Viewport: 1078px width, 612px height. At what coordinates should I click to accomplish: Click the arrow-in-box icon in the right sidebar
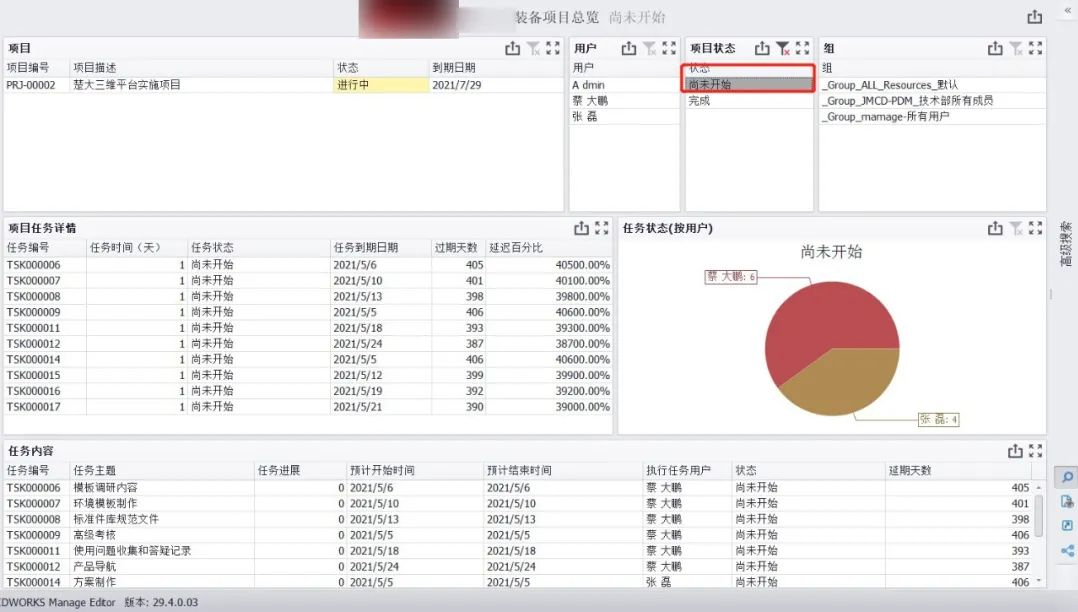(x=1067, y=525)
